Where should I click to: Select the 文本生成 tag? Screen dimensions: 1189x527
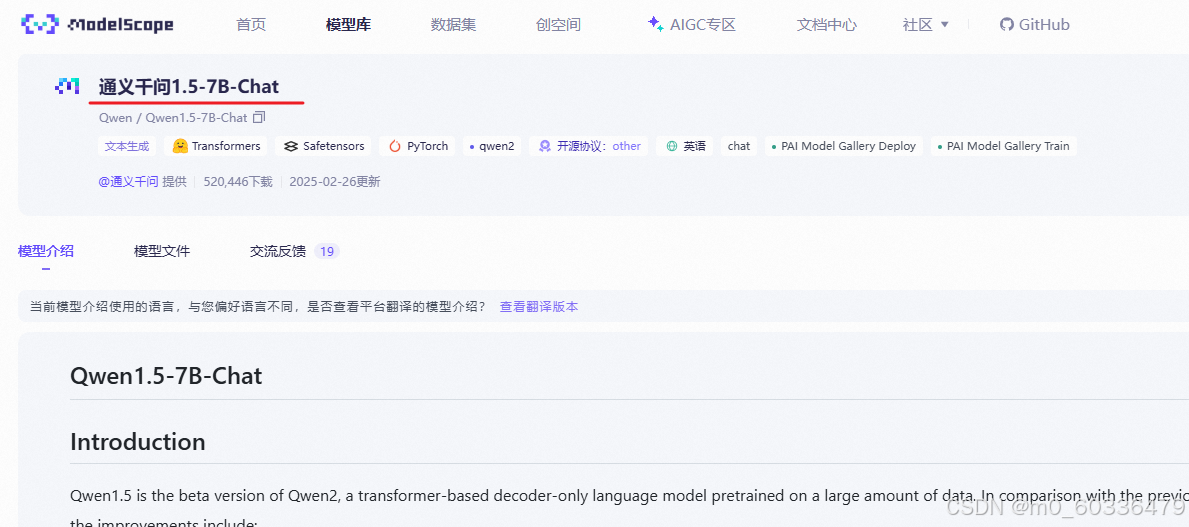[127, 146]
